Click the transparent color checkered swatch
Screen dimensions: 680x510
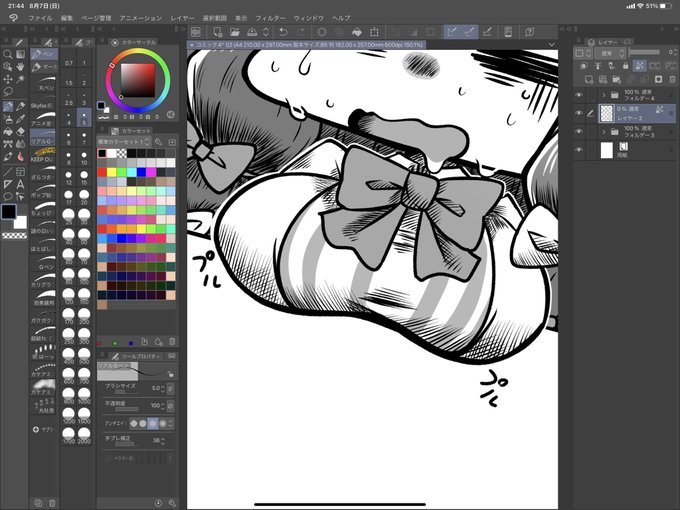tap(14, 235)
